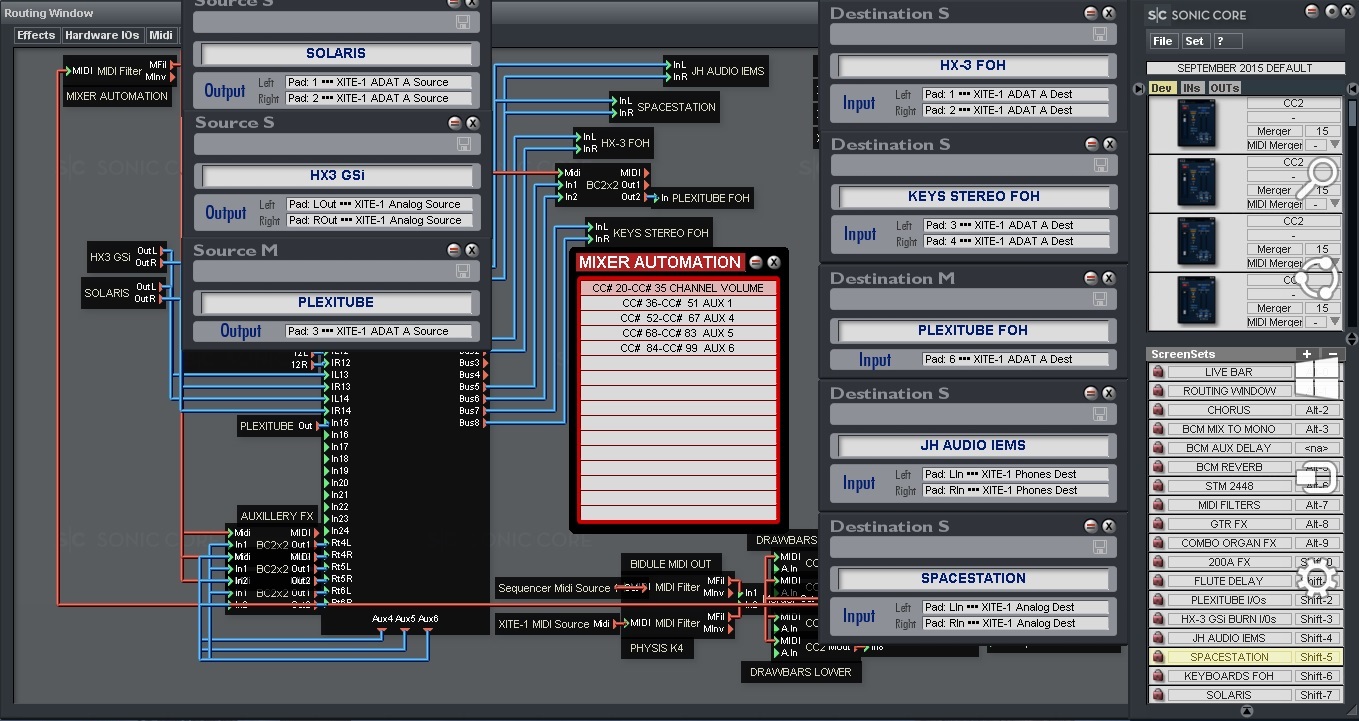Viewport: 1359px width, 721px height.
Task: Click the save disk icon in HX3 GSi panel
Action: 464,145
